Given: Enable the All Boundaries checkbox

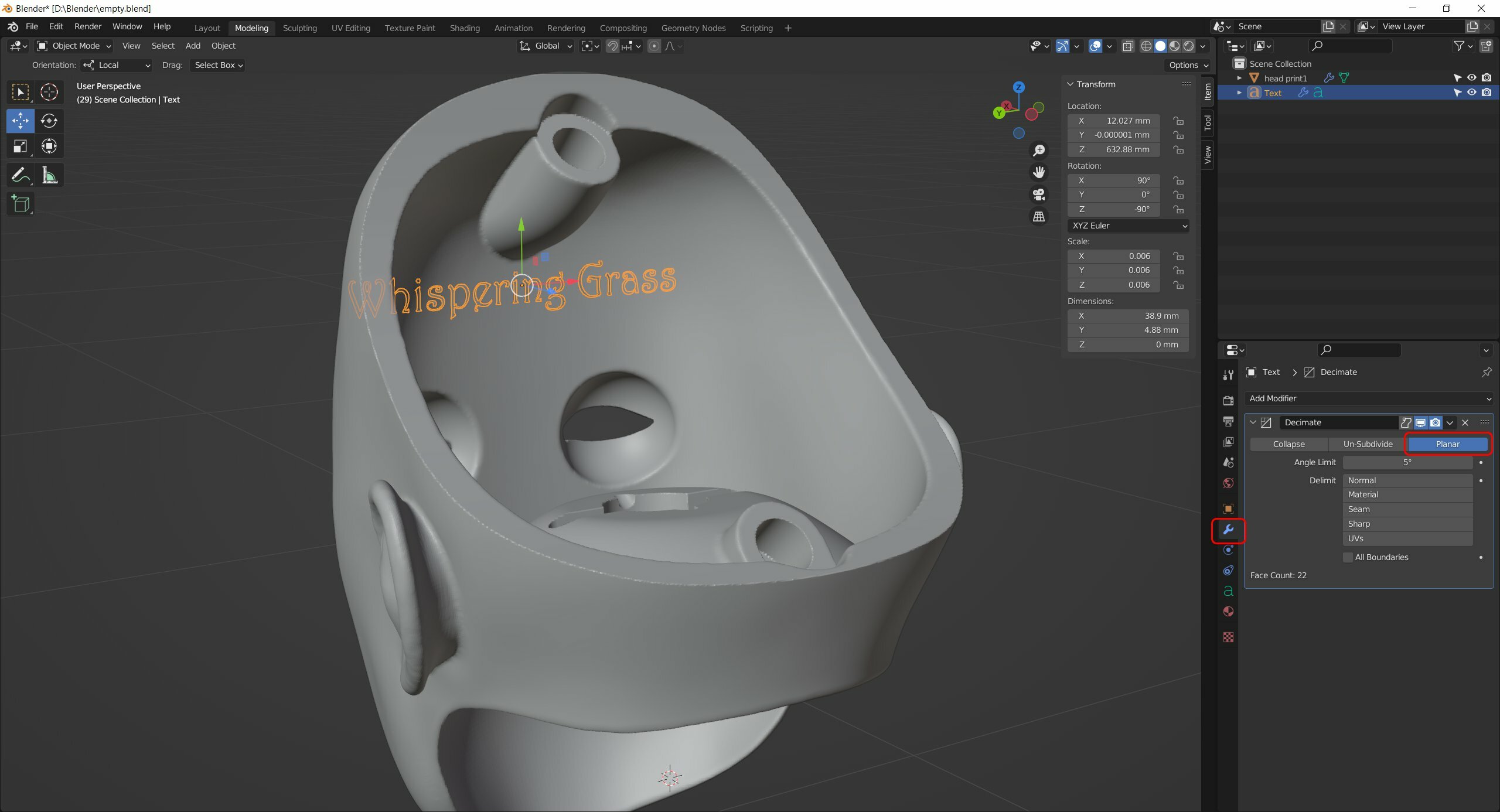Looking at the screenshot, I should 1348,557.
